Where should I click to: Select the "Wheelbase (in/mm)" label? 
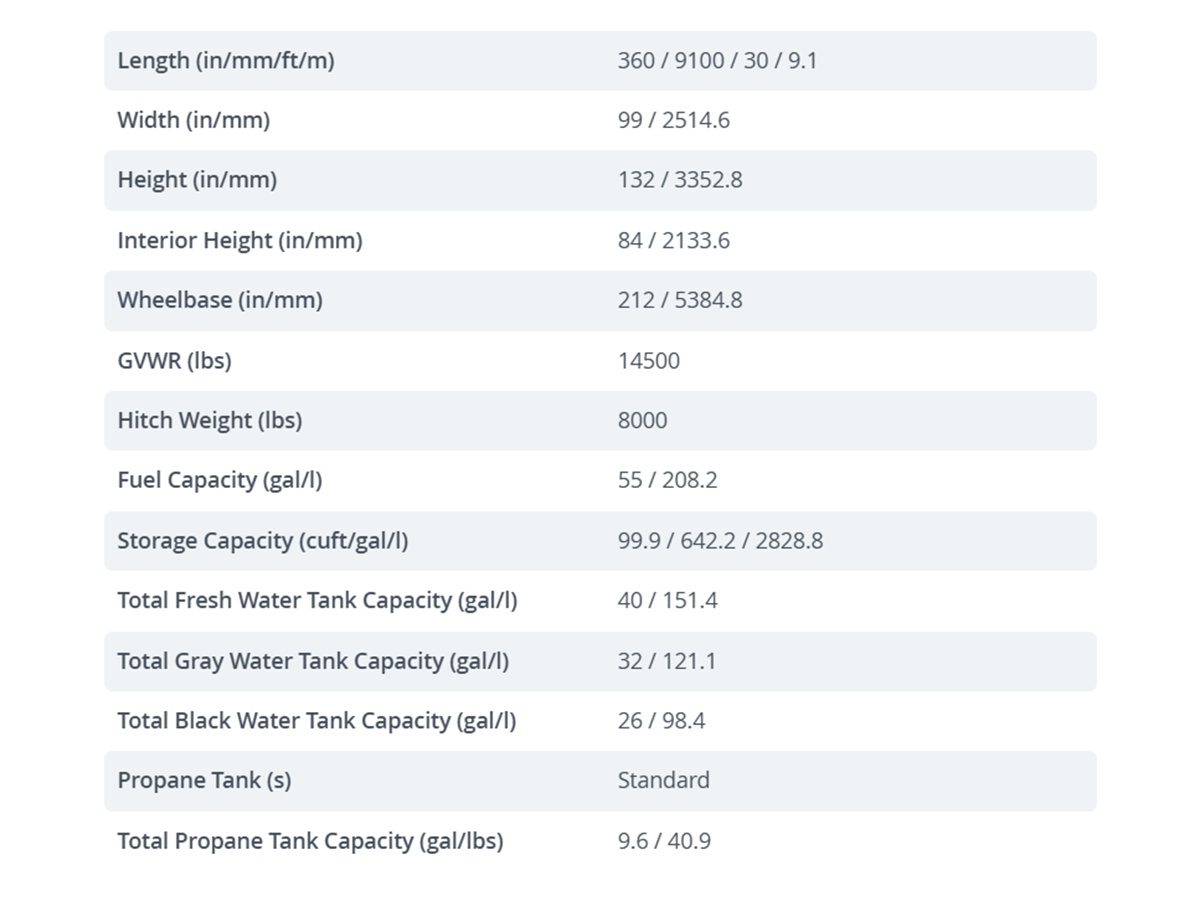click(x=220, y=301)
